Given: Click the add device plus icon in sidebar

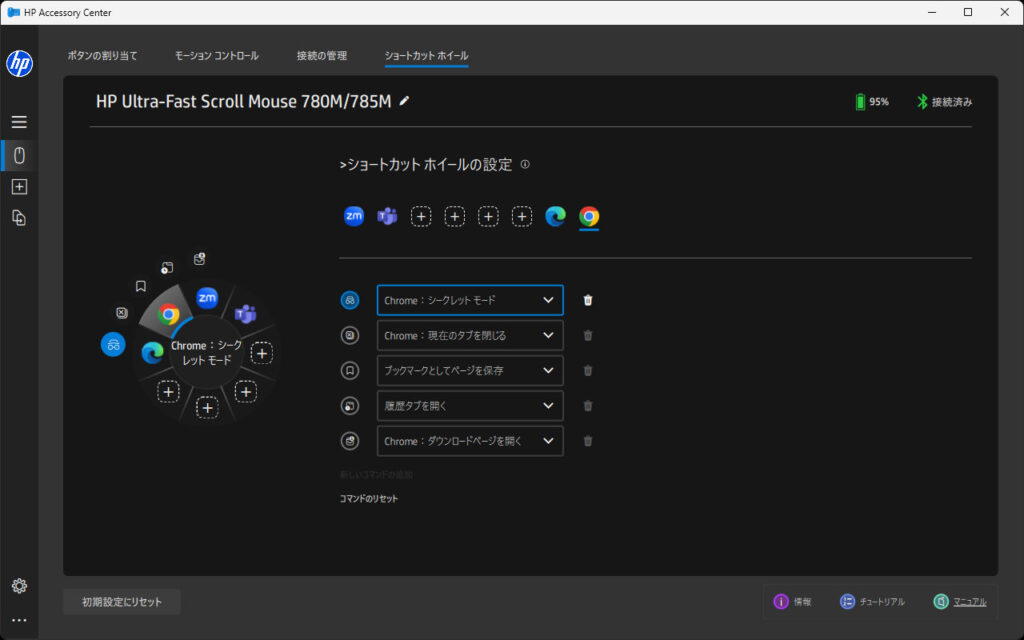Looking at the screenshot, I should pos(19,187).
